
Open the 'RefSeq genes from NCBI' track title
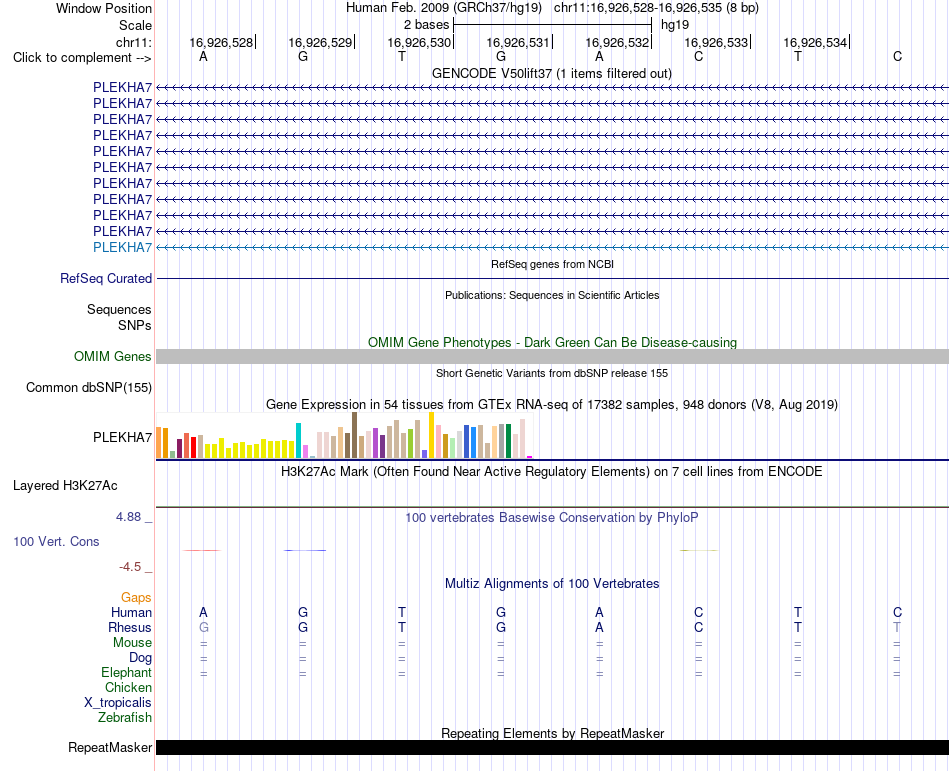coord(553,264)
